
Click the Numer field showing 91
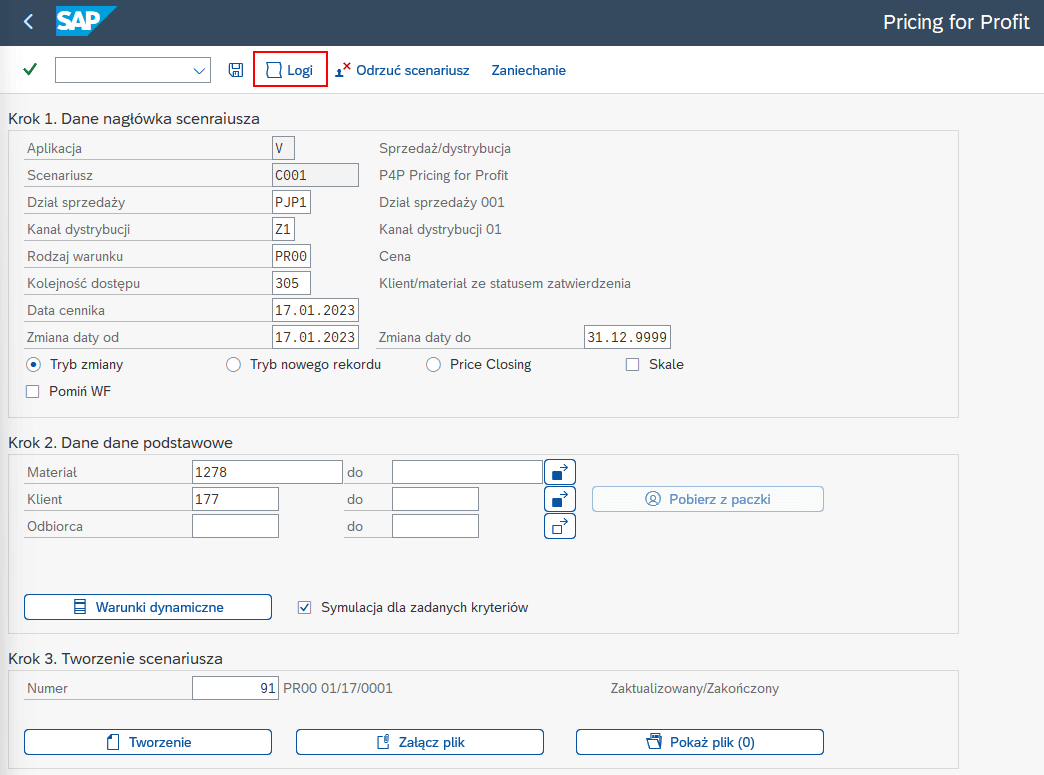click(x=235, y=688)
